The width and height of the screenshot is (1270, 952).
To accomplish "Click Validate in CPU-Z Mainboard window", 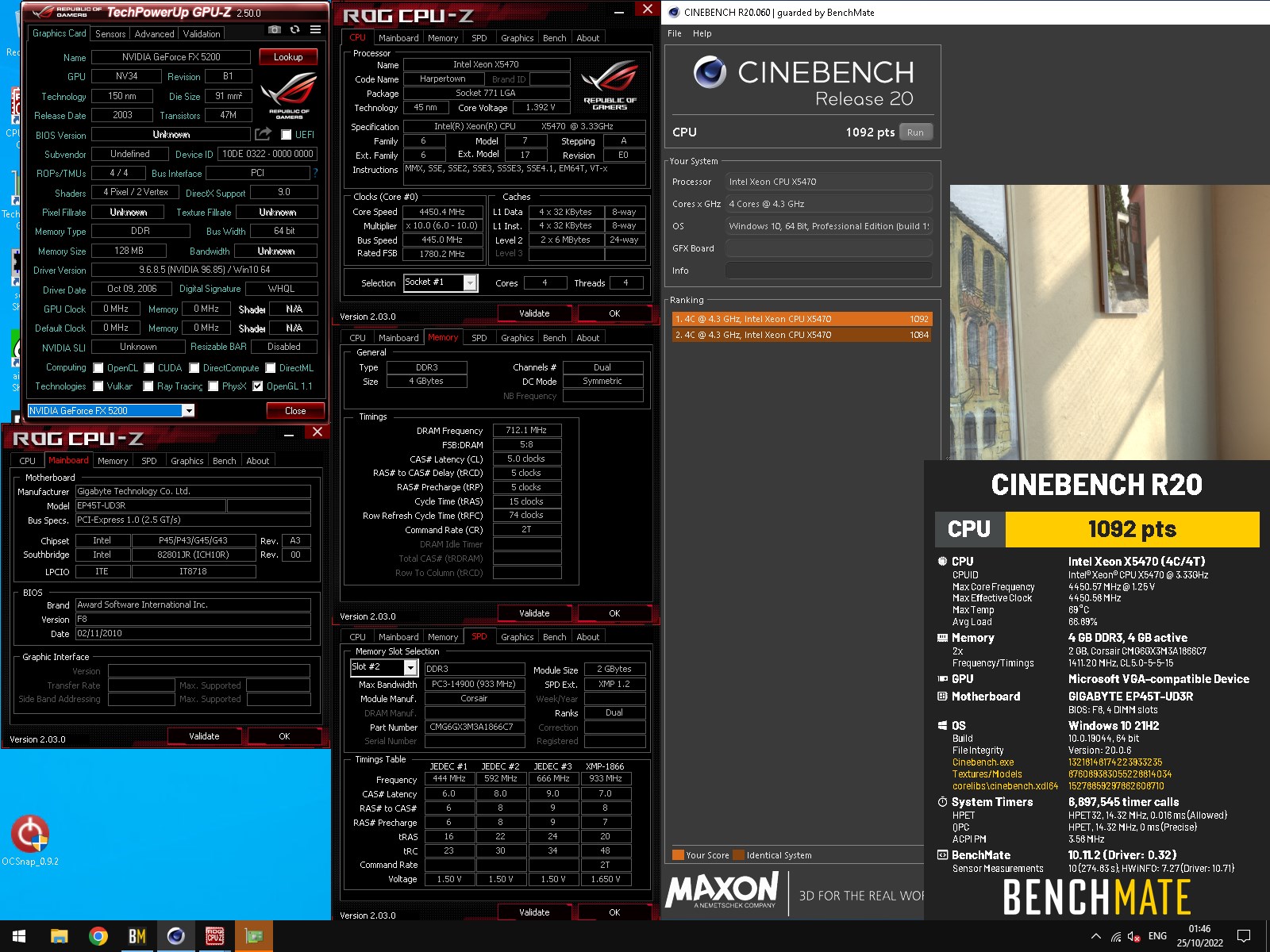I will point(204,736).
